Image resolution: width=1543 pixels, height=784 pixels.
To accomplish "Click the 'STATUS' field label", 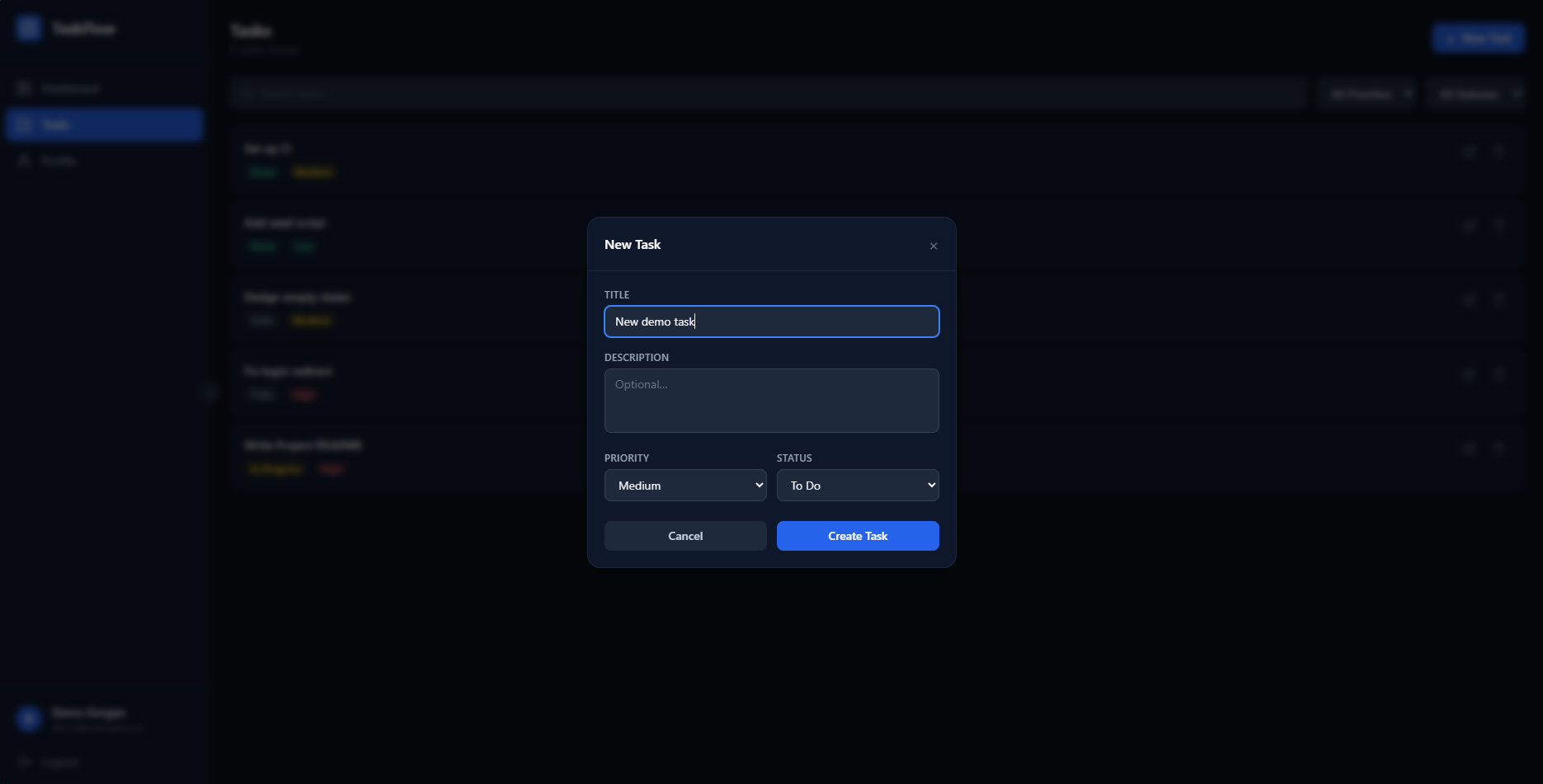I will [794, 458].
